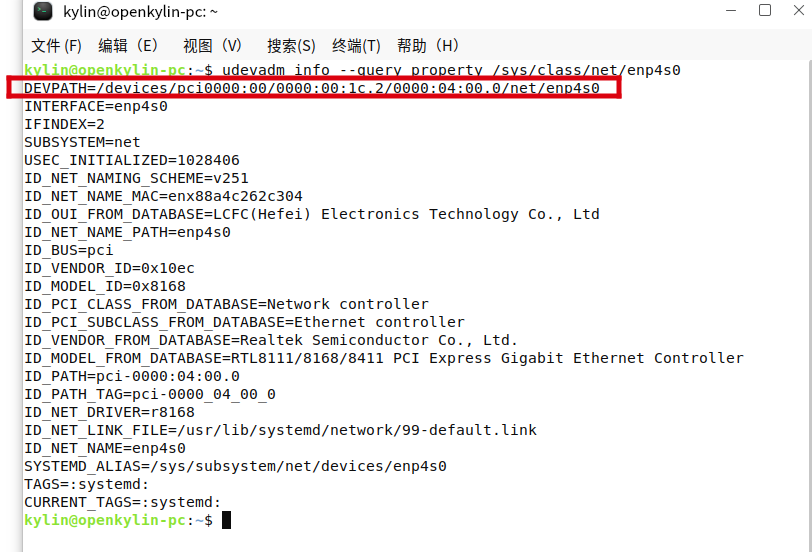Click the ID_NET_DRIVER=r8168 line
812x552 pixels.
tap(109, 412)
